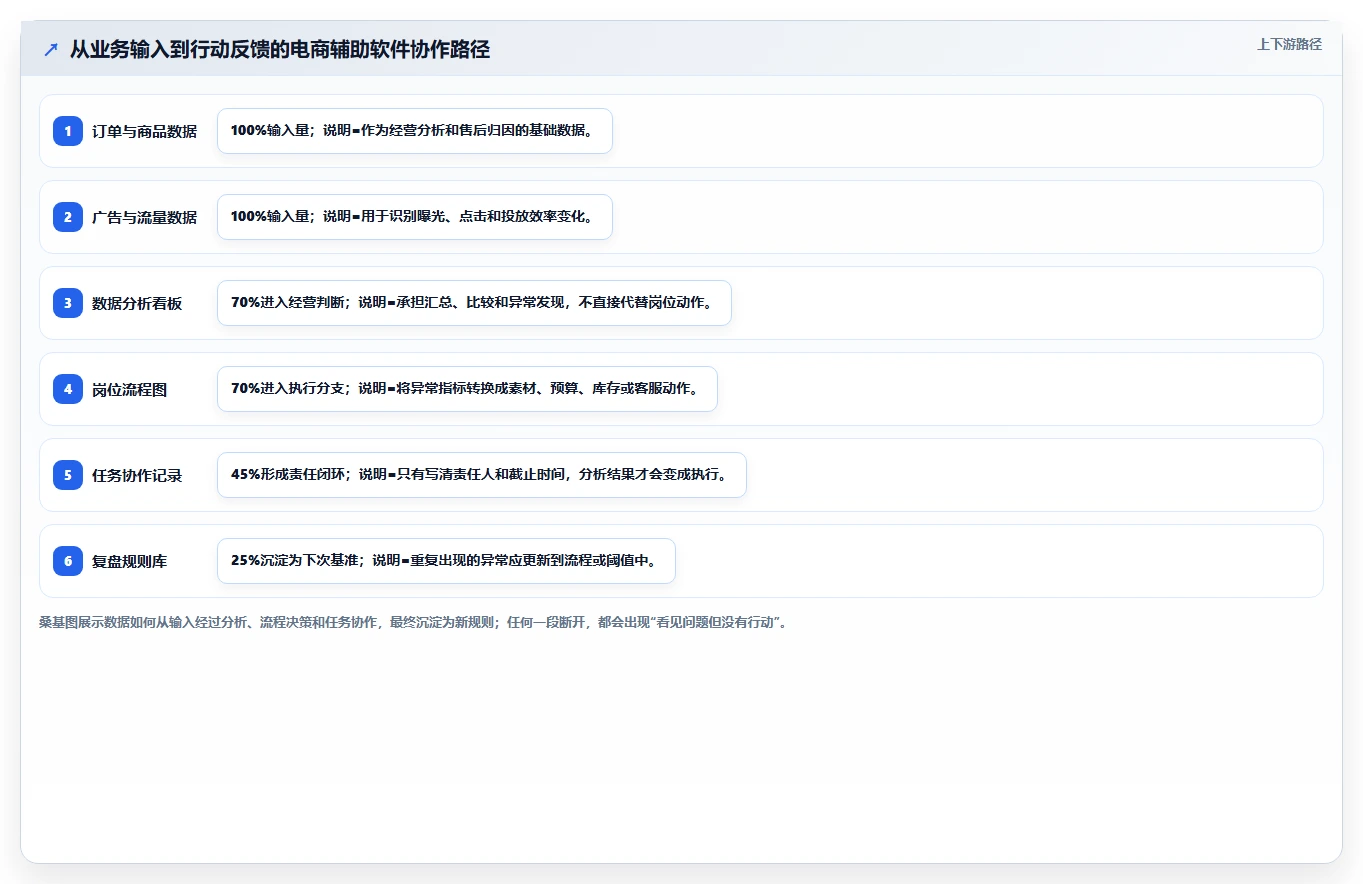Image resolution: width=1363 pixels, height=884 pixels.
Task: Select the 复盘规则库 label
Action: 129,561
